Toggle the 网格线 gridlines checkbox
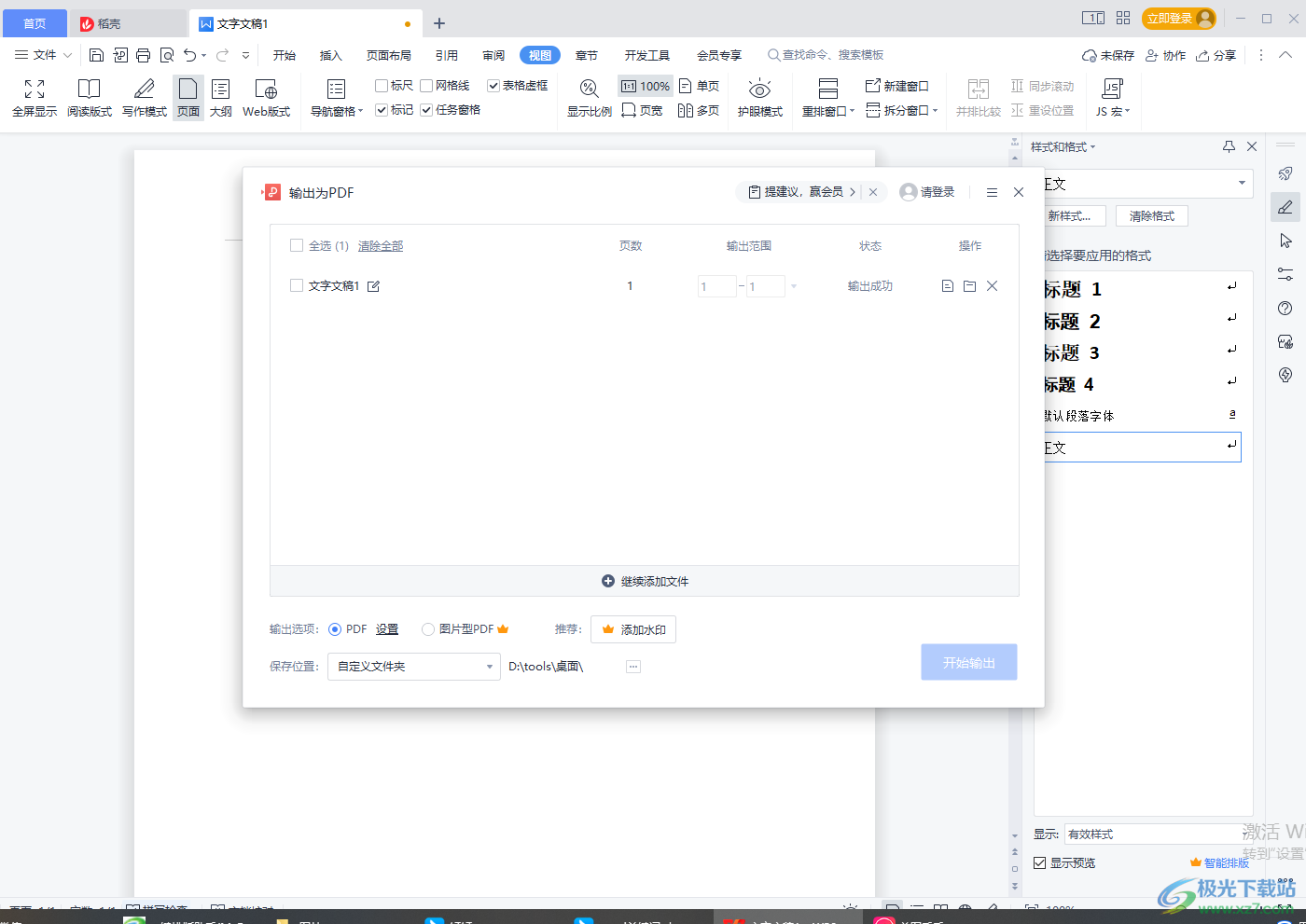 [426, 86]
